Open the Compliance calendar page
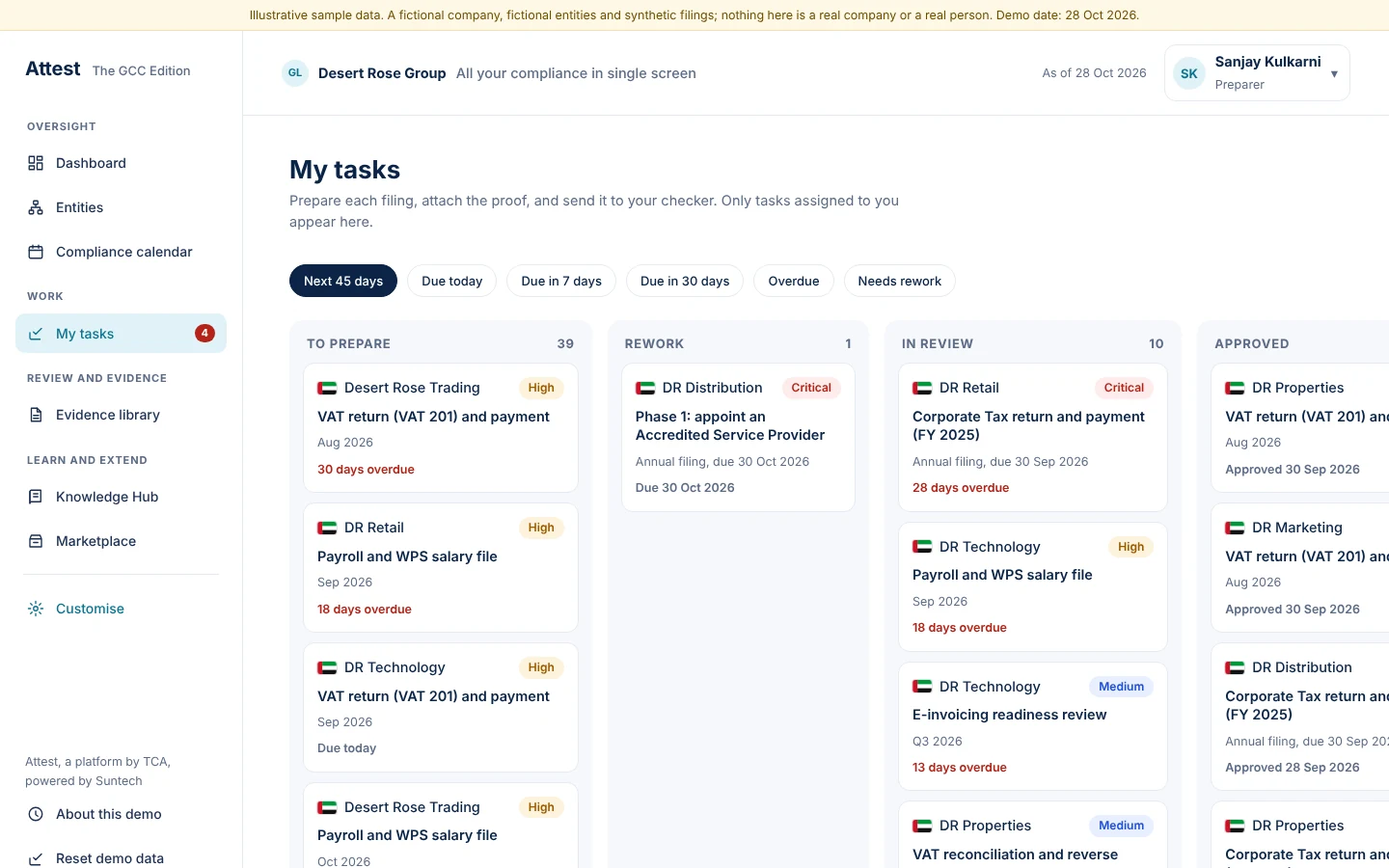The height and width of the screenshot is (868, 1389). [121, 252]
